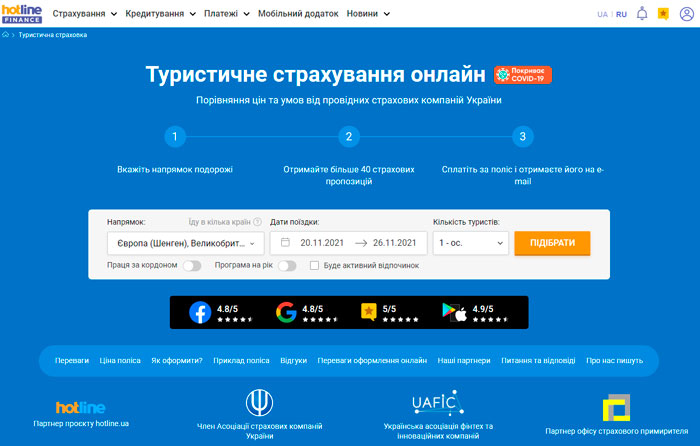Click the Hotline Finance logo
This screenshot has width=700, height=446.
[21, 14]
